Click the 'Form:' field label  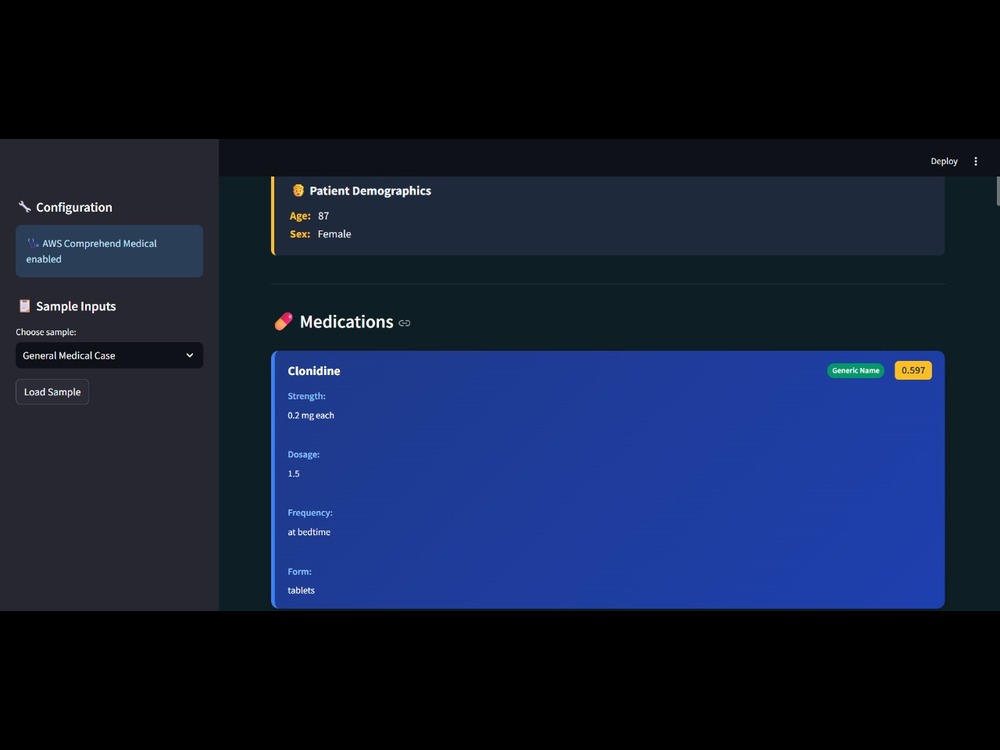point(300,572)
